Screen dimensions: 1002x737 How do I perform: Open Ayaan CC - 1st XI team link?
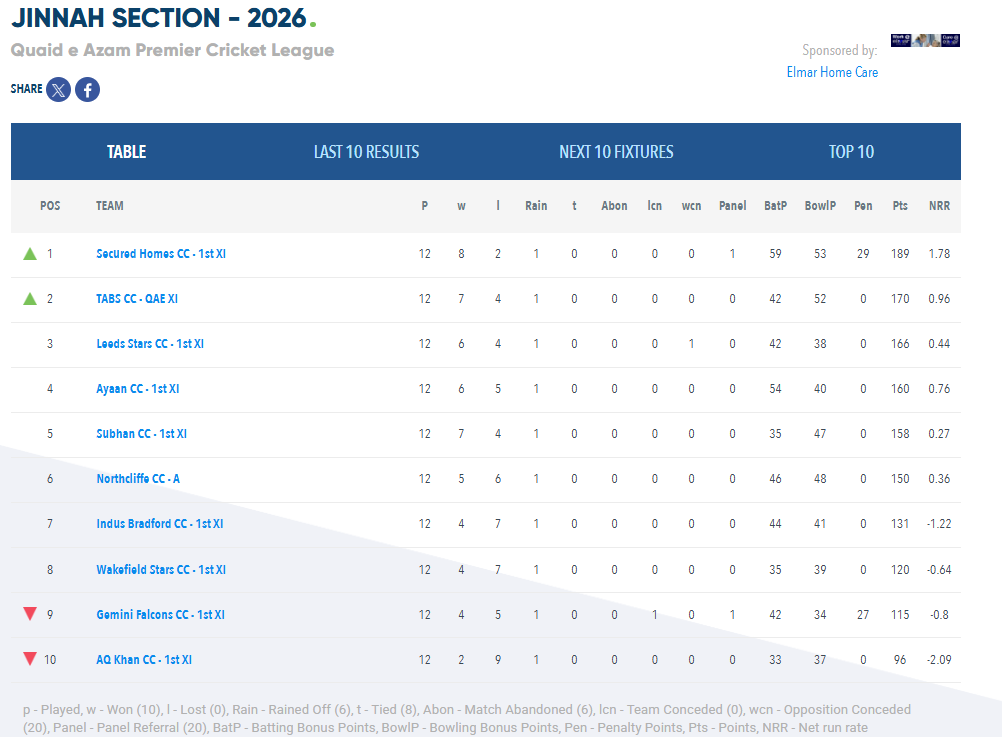137,389
